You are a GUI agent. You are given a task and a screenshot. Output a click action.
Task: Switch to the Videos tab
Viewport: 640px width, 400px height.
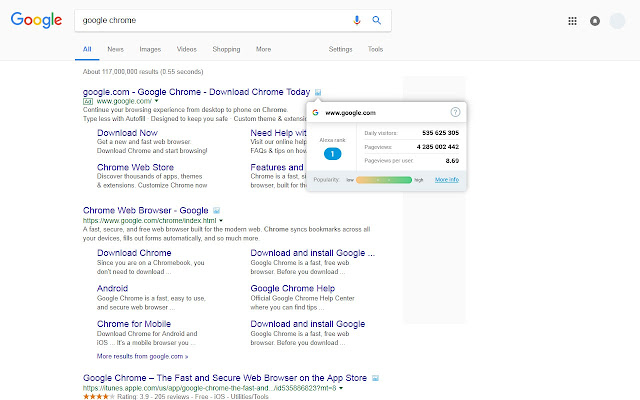pos(187,49)
